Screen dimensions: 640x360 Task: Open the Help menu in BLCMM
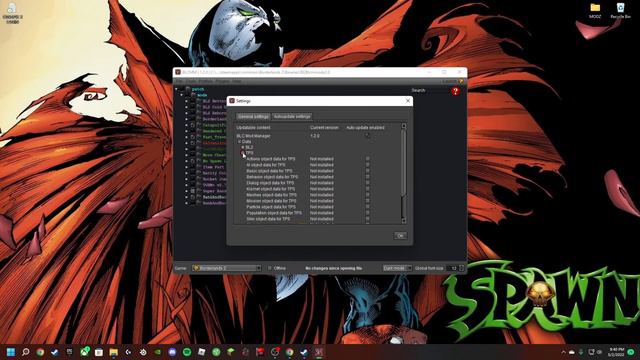237,81
